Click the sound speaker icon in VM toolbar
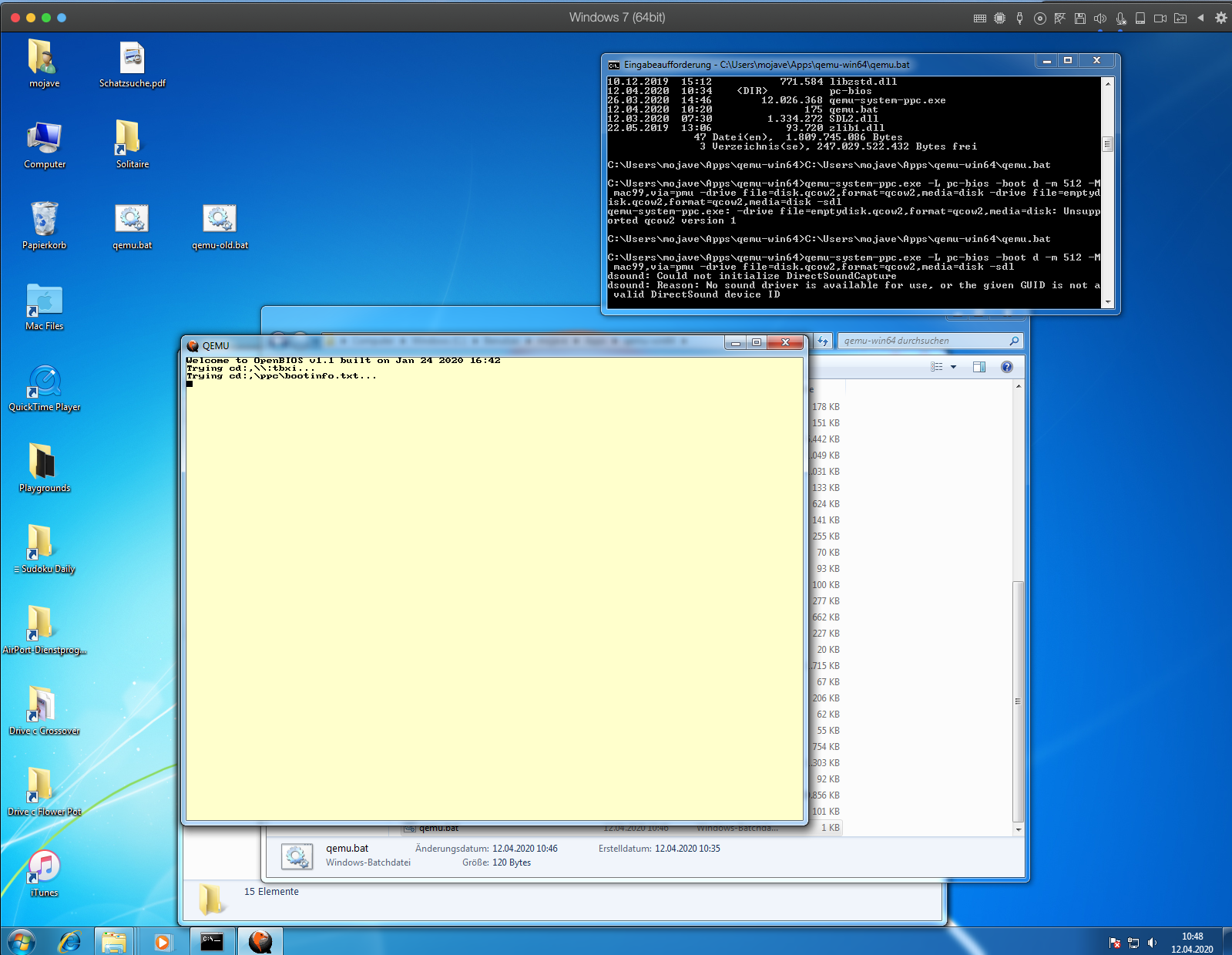 tap(1099, 18)
